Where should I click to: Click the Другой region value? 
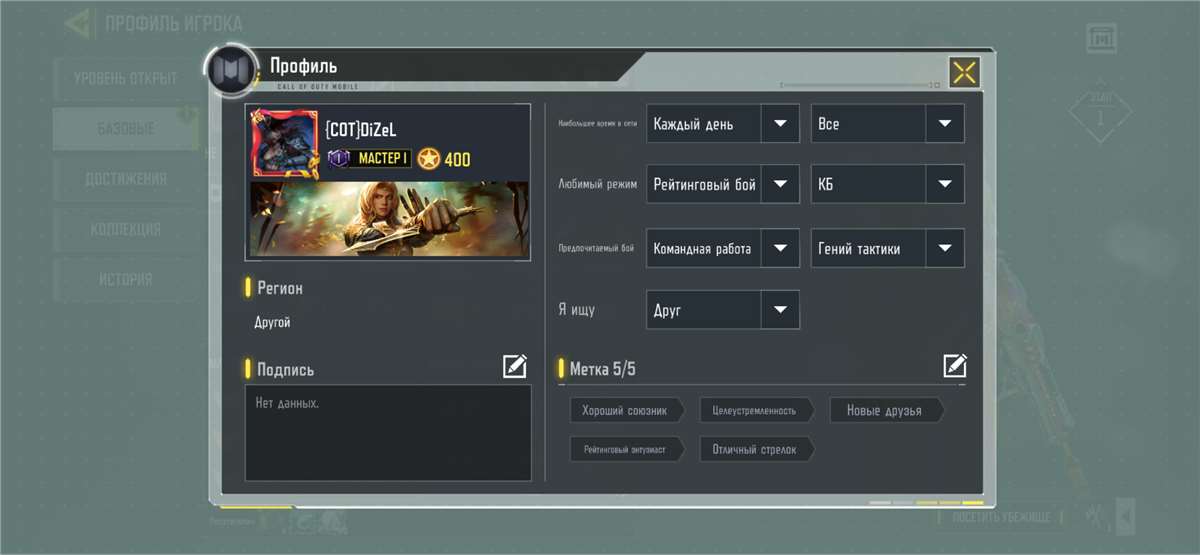tap(273, 323)
